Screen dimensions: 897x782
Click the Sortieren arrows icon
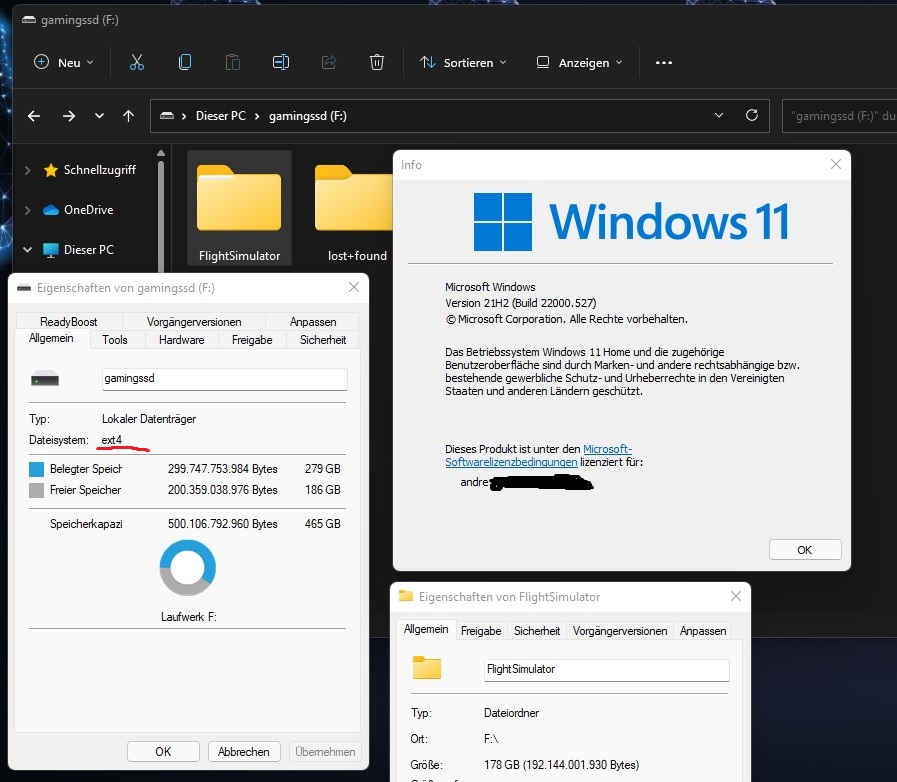427,62
